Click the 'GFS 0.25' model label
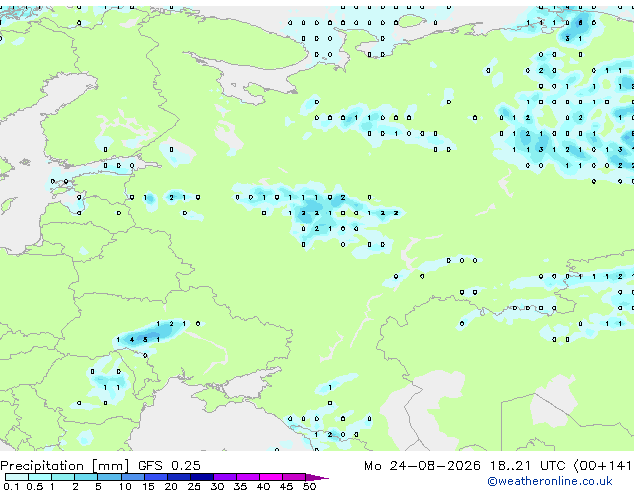The height and width of the screenshot is (490, 634). tap(169, 466)
